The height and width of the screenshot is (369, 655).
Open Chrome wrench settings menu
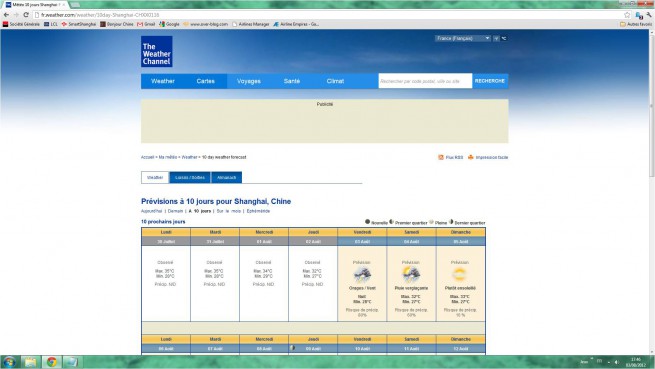[649, 15]
